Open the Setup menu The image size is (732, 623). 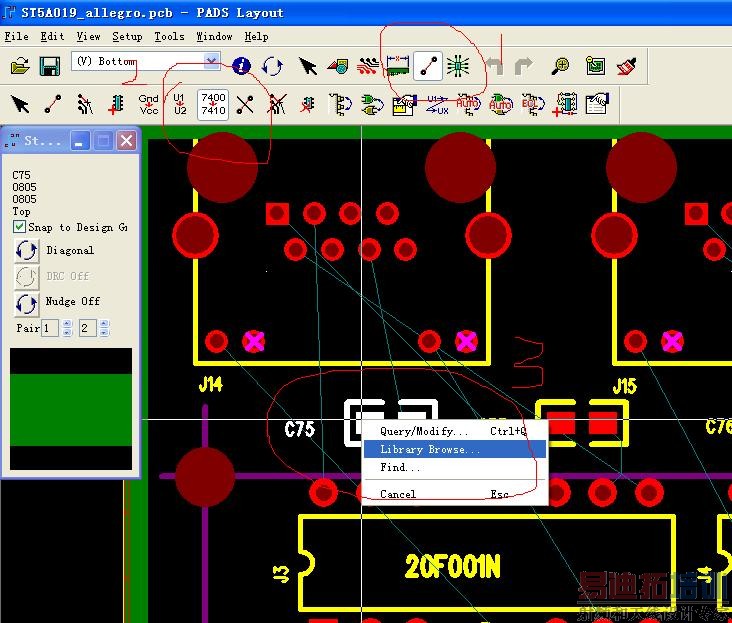click(127, 36)
